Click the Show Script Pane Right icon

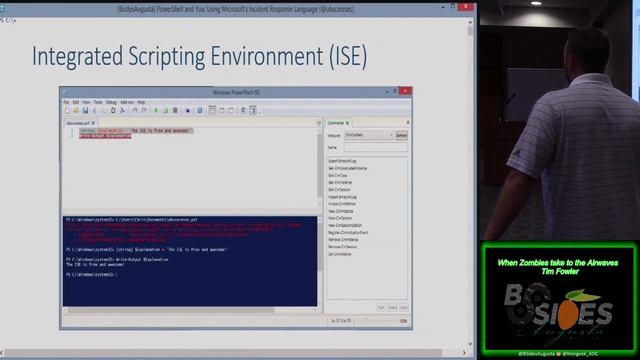coord(222,110)
